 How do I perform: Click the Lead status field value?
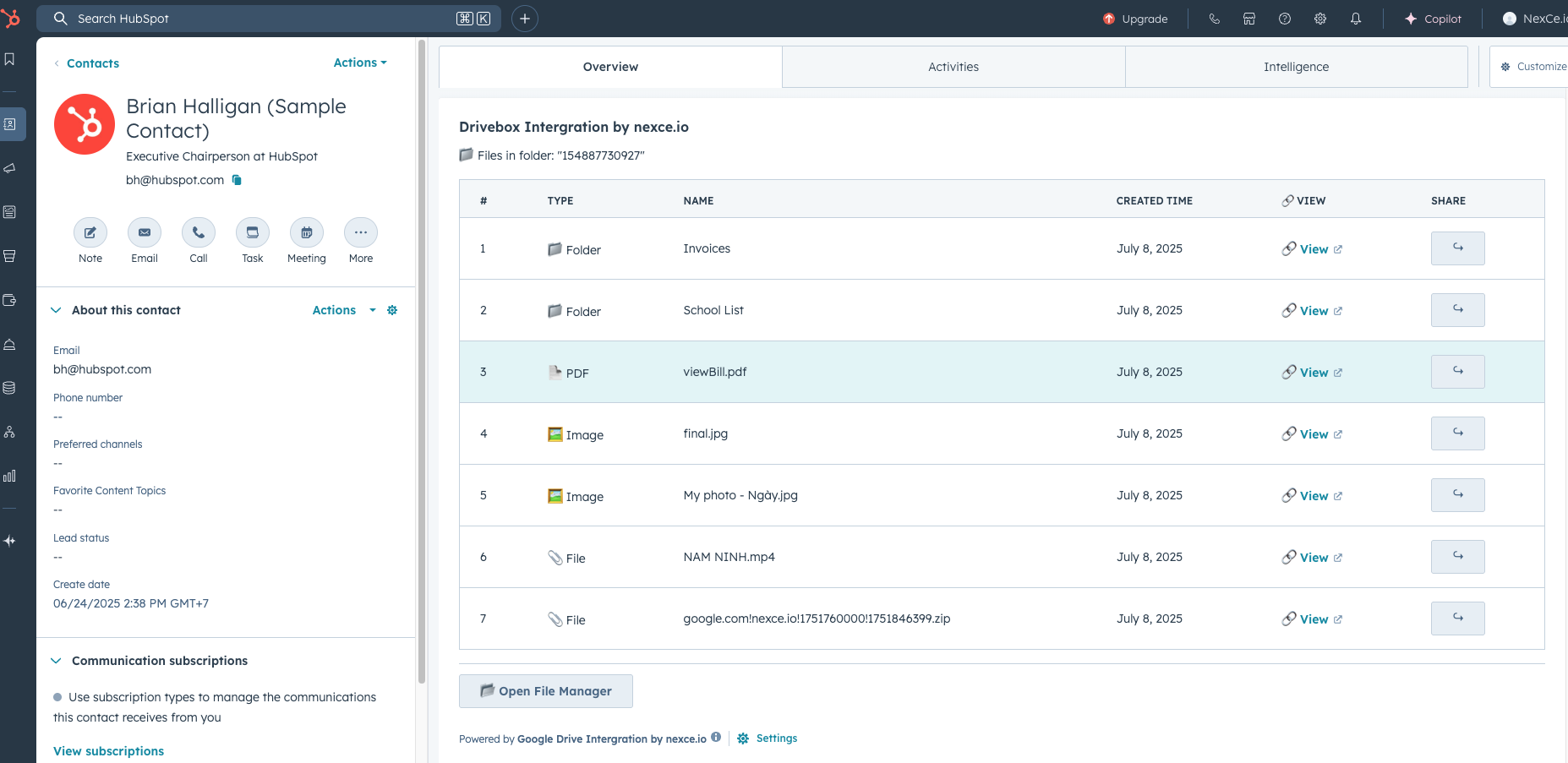pos(58,557)
